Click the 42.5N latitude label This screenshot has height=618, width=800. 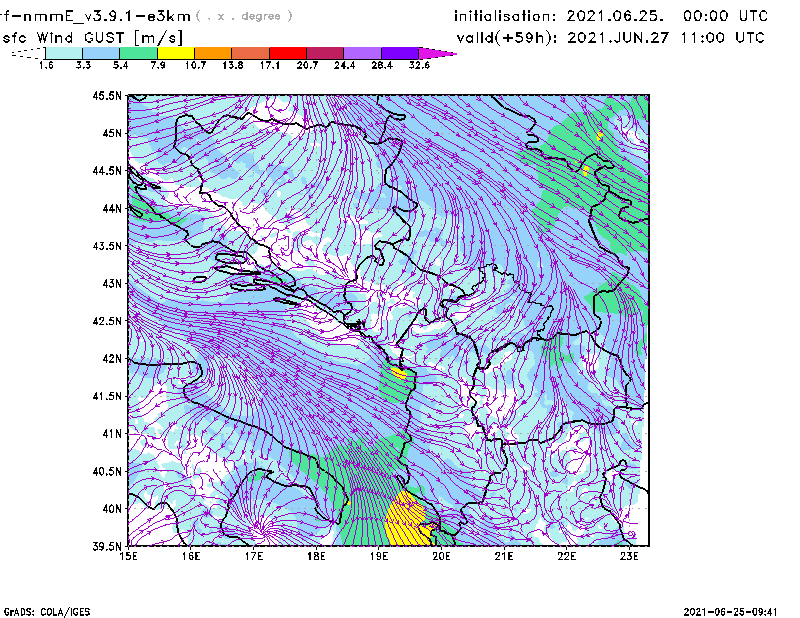107,321
